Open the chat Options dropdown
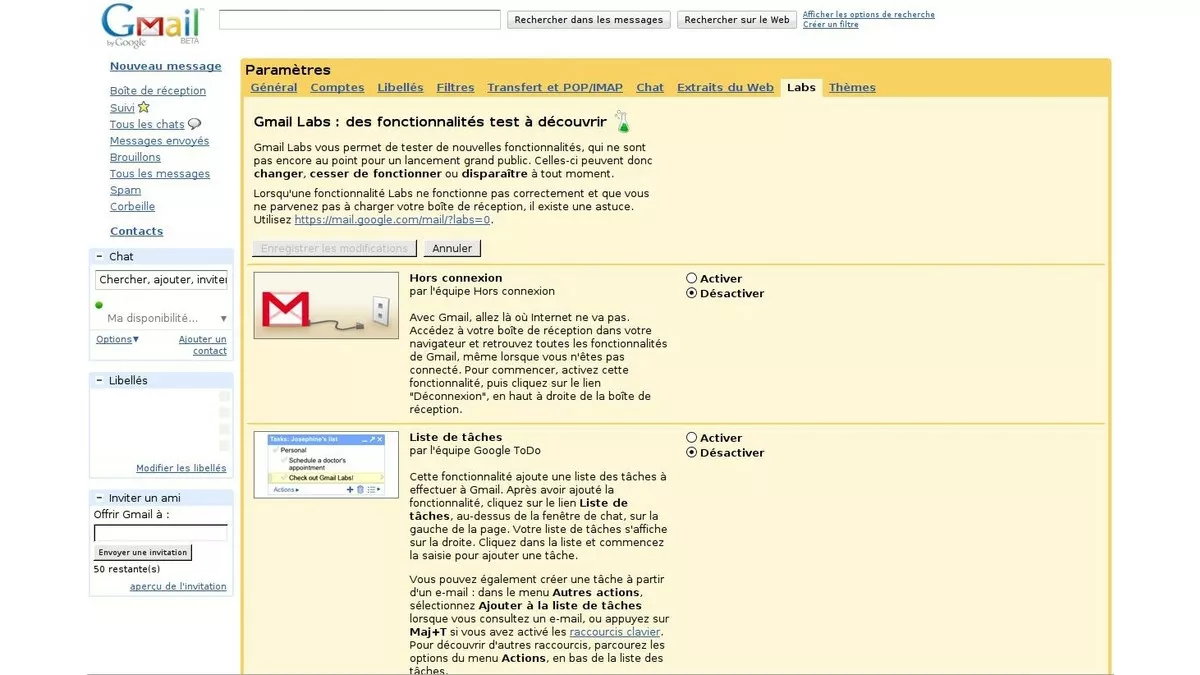The width and height of the screenshot is (1200, 675). pyautogui.click(x=115, y=338)
